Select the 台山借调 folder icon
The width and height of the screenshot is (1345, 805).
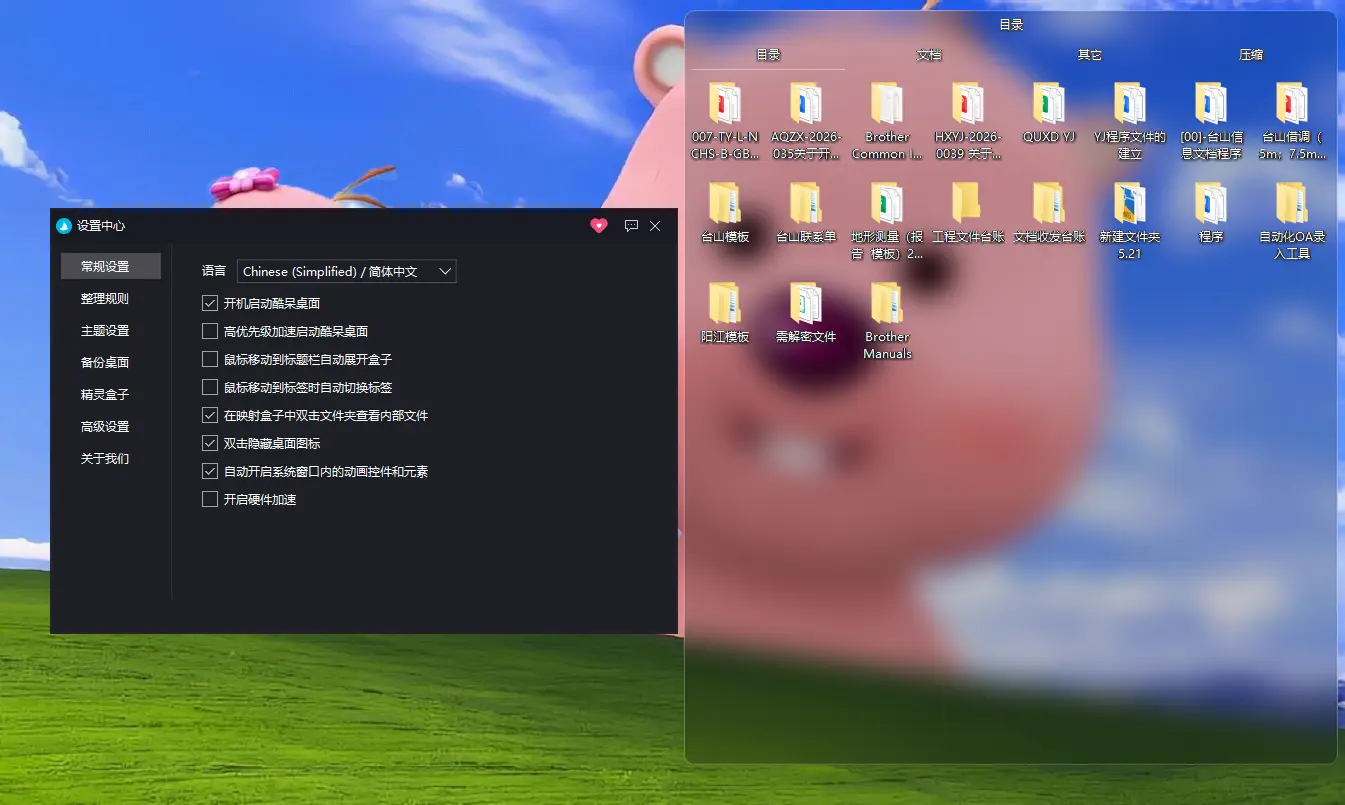pyautogui.click(x=1292, y=104)
